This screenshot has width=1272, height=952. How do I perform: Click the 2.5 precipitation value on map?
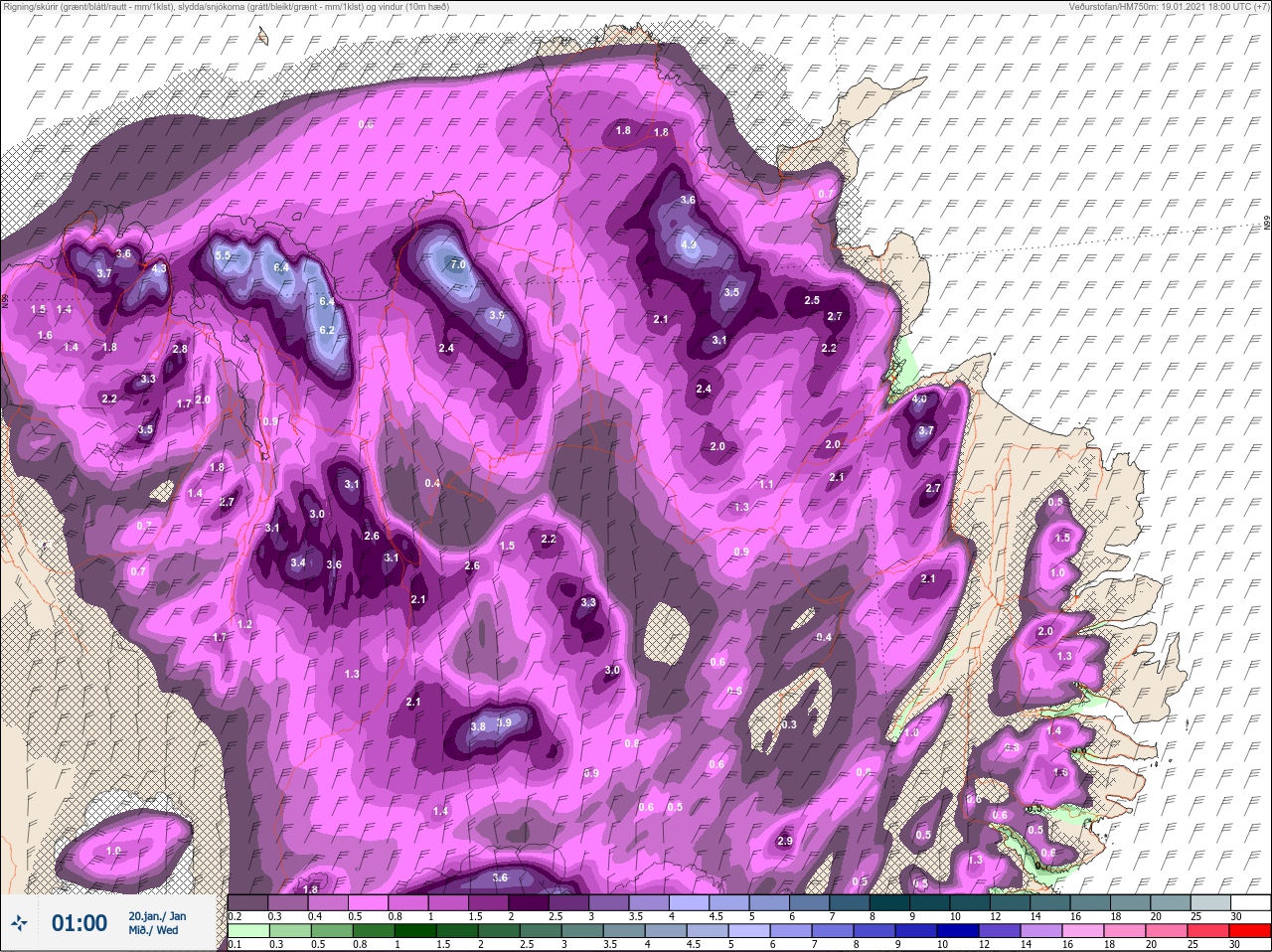click(812, 301)
